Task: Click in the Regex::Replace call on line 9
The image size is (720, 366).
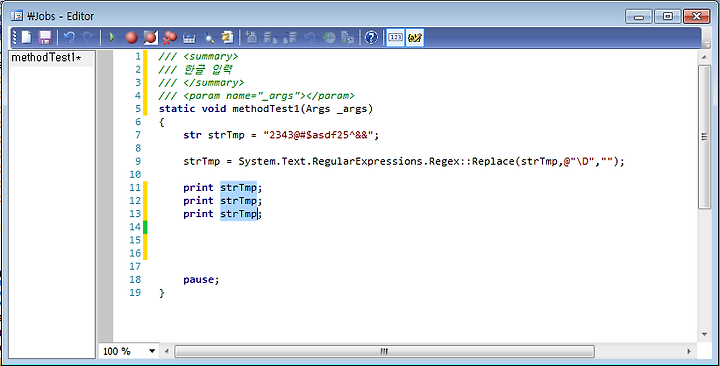Action: [x=493, y=162]
